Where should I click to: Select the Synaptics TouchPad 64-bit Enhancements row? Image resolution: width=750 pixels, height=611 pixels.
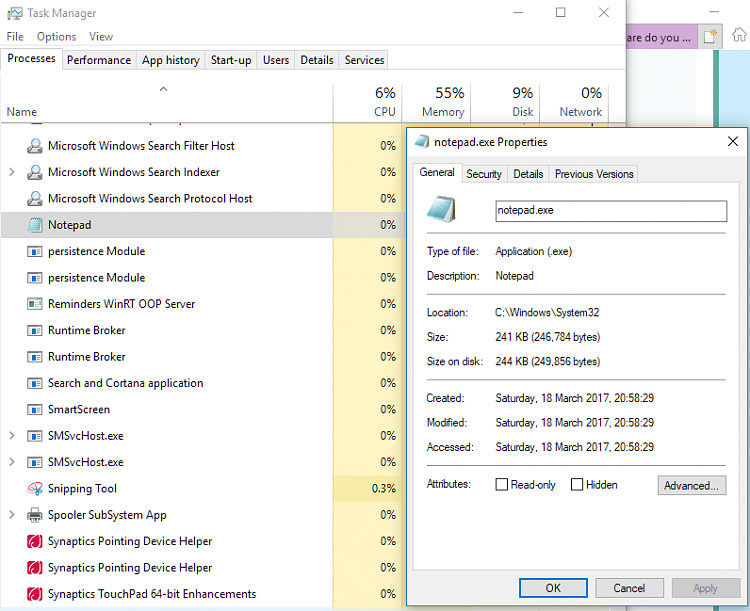[x=203, y=594]
